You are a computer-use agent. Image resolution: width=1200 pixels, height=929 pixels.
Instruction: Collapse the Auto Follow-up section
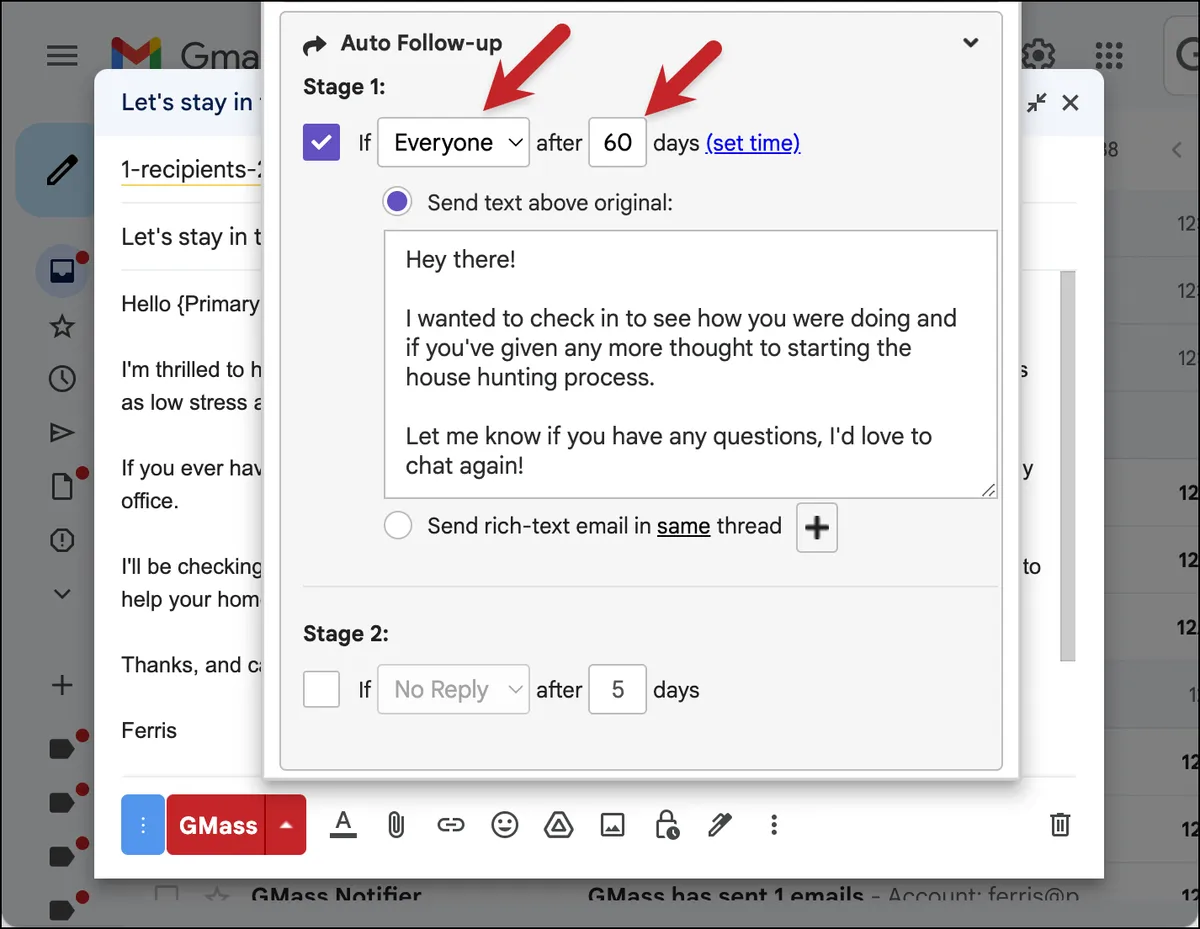point(970,43)
